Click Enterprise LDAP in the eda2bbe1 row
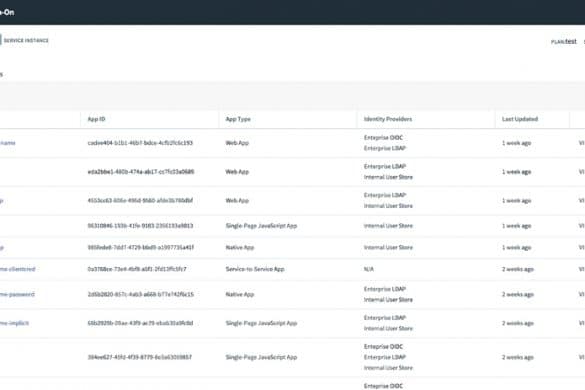585x390 pixels. (x=385, y=166)
